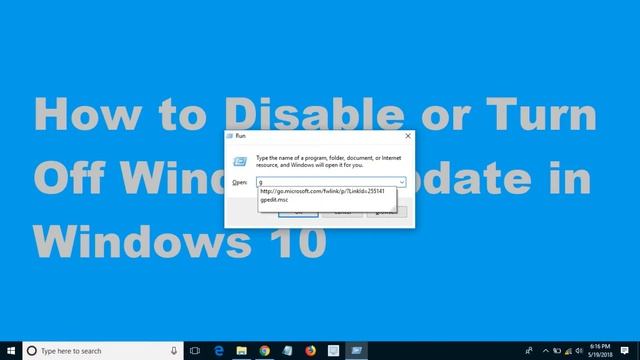This screenshot has height=360, width=640.
Task: Open the Windows Start menu
Action: point(11,351)
